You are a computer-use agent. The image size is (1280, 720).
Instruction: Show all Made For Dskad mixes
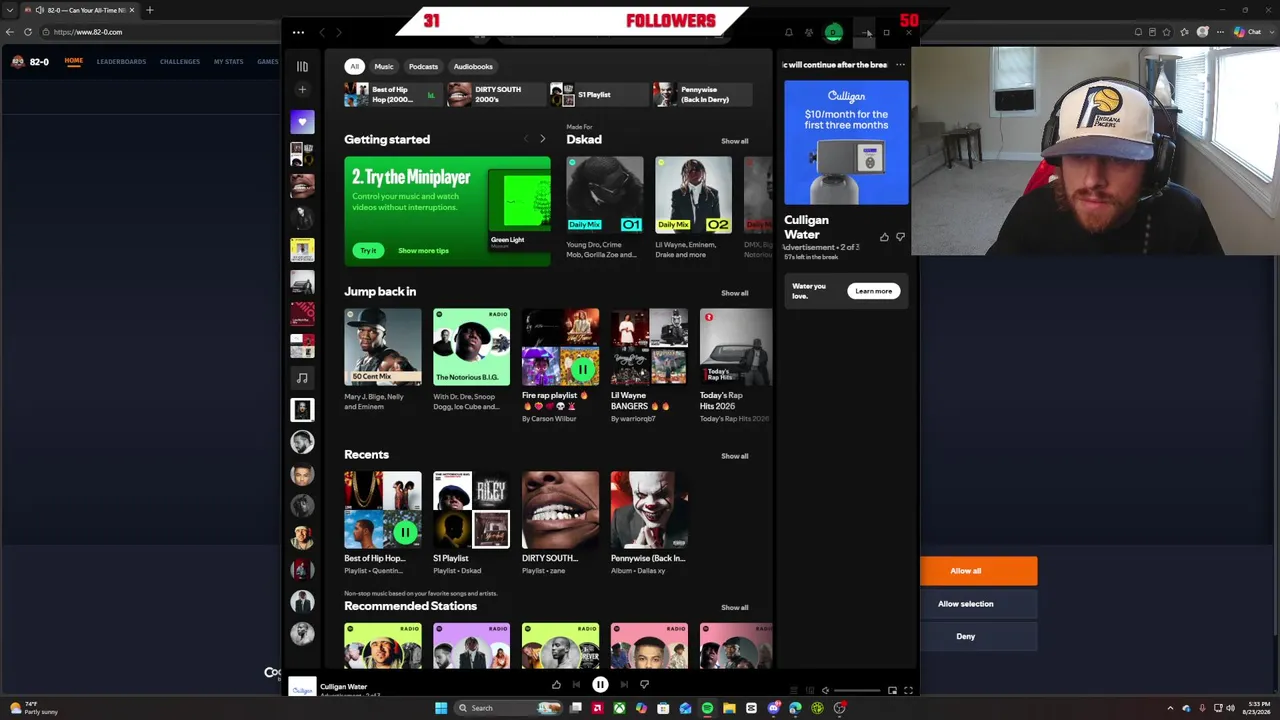(x=734, y=141)
